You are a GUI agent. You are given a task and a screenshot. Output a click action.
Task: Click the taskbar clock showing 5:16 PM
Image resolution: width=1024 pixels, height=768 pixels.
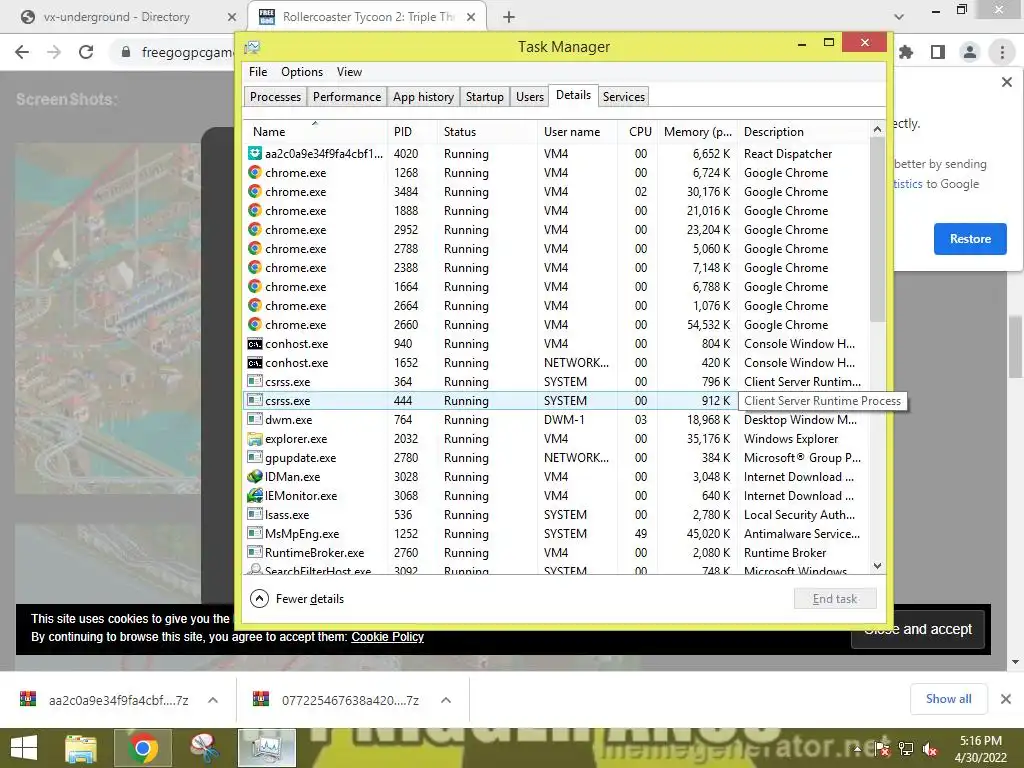(x=980, y=749)
